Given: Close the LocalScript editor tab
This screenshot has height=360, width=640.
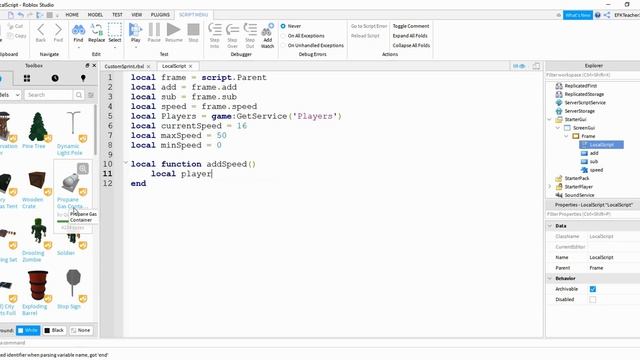Looking at the screenshot, I should click(191, 66).
